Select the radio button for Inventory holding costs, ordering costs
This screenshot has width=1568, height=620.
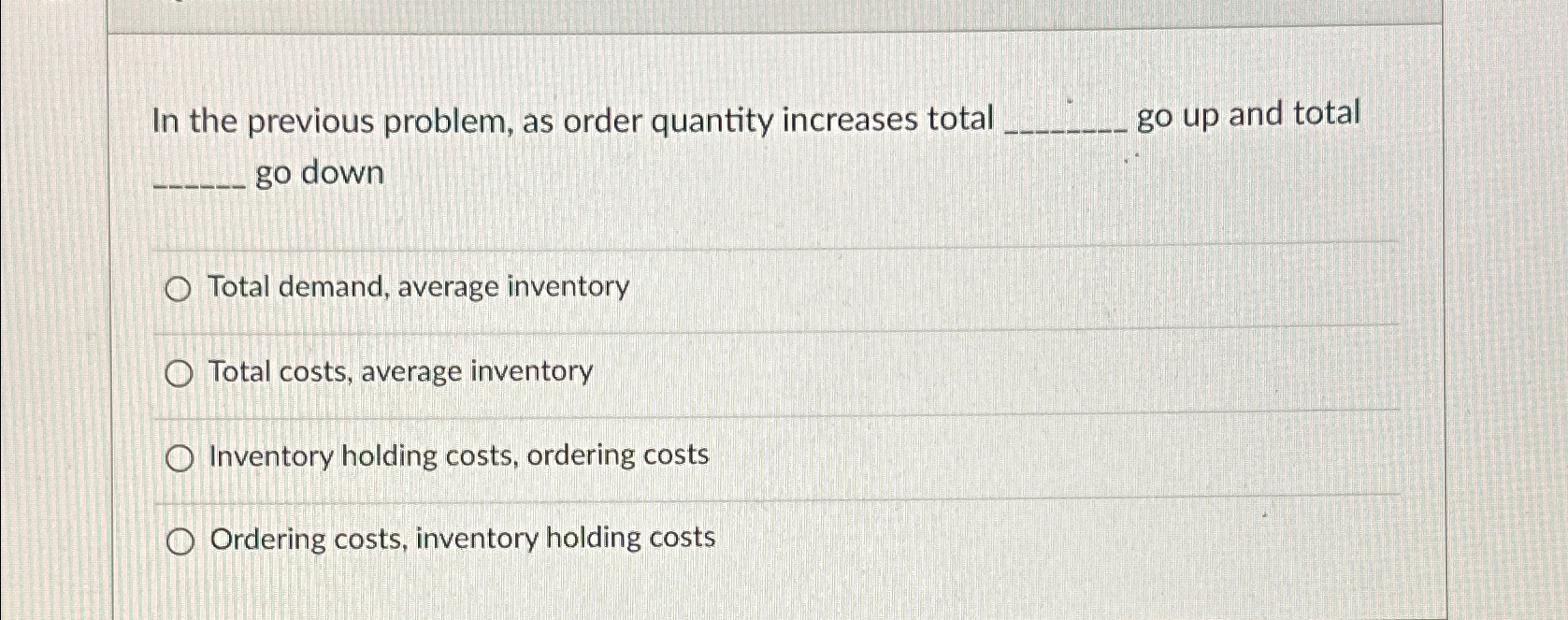[x=178, y=456]
